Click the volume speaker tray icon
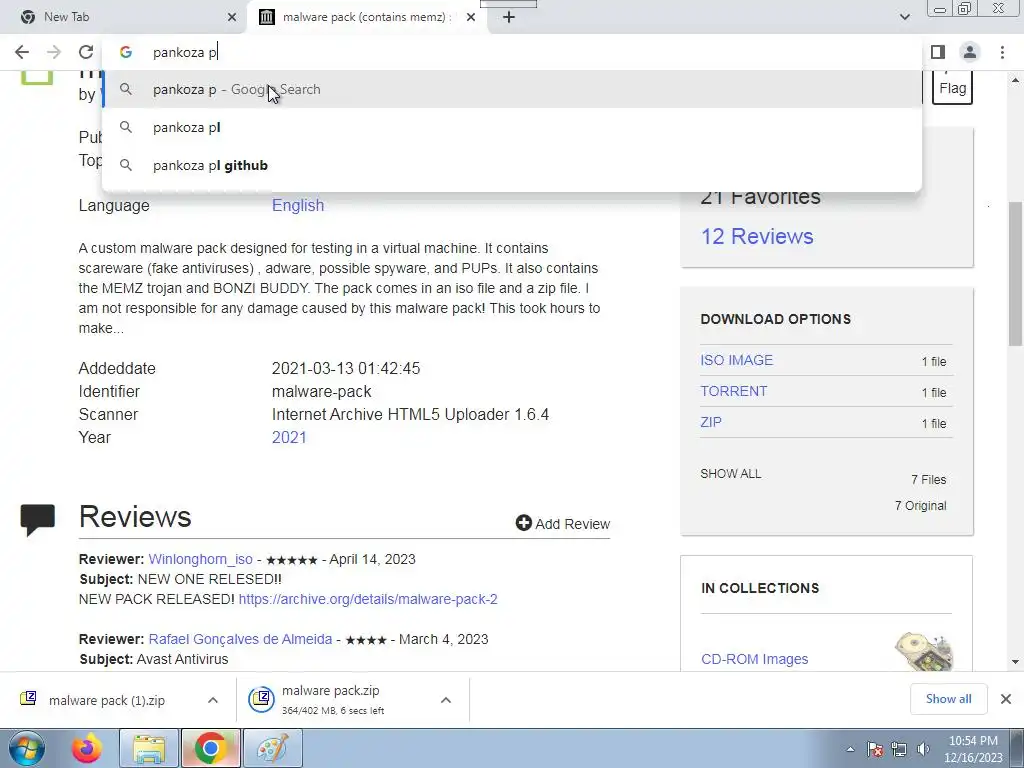The image size is (1024, 768). click(x=923, y=749)
